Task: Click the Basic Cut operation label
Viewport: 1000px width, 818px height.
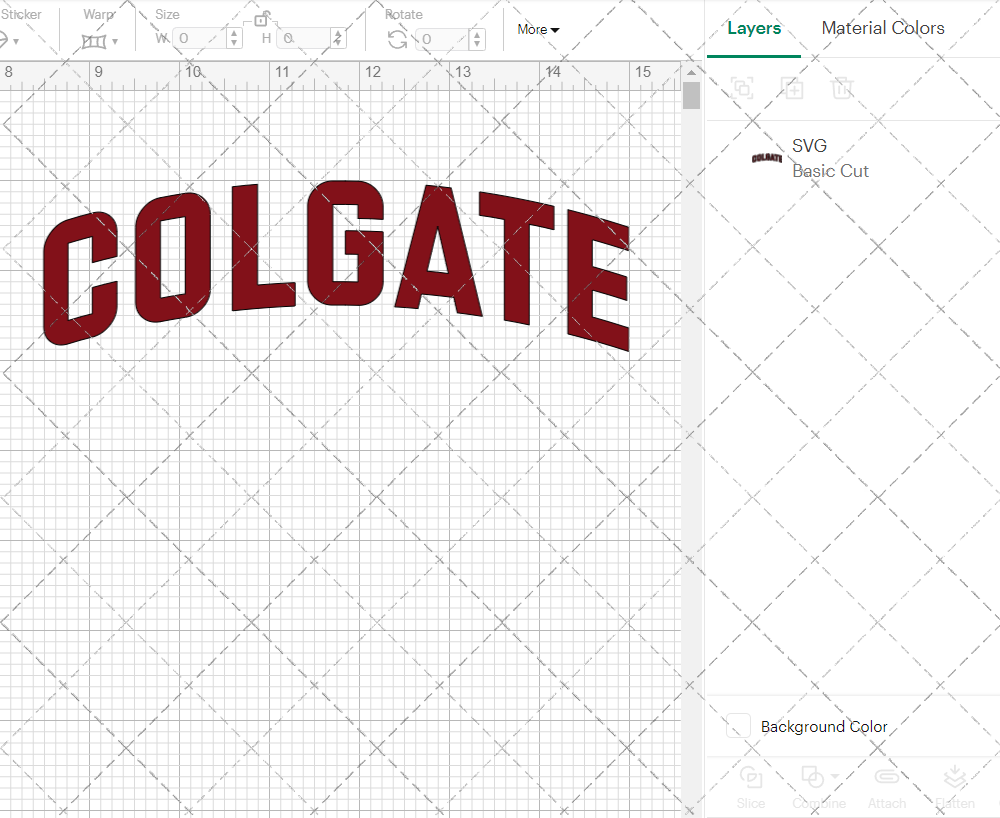Action: pyautogui.click(x=830, y=171)
